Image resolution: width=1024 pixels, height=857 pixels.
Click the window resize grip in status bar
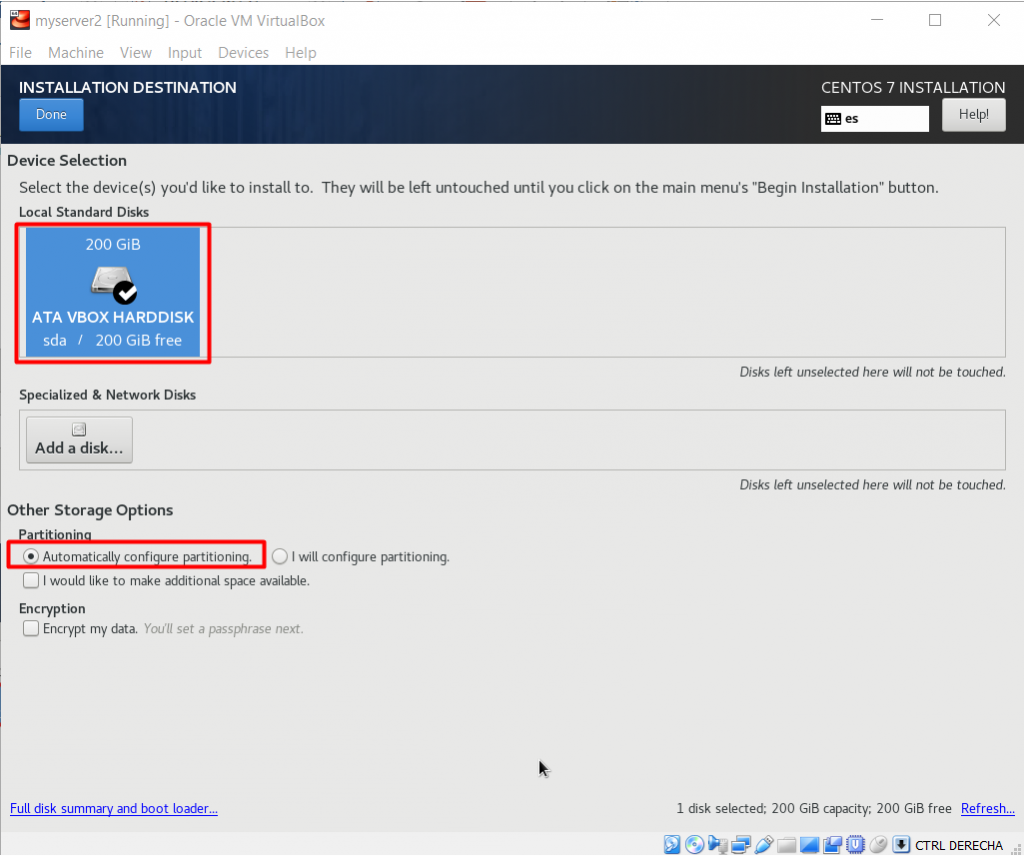pyautogui.click(x=1017, y=849)
